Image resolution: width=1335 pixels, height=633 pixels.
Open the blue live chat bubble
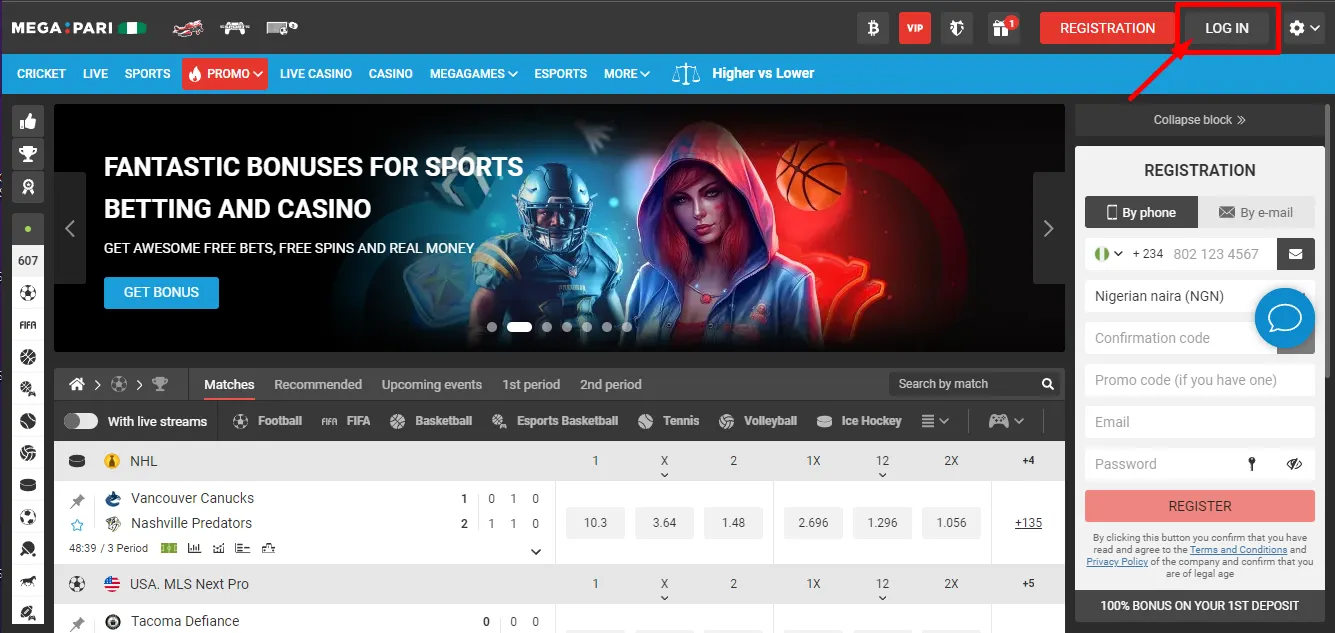pos(1284,319)
